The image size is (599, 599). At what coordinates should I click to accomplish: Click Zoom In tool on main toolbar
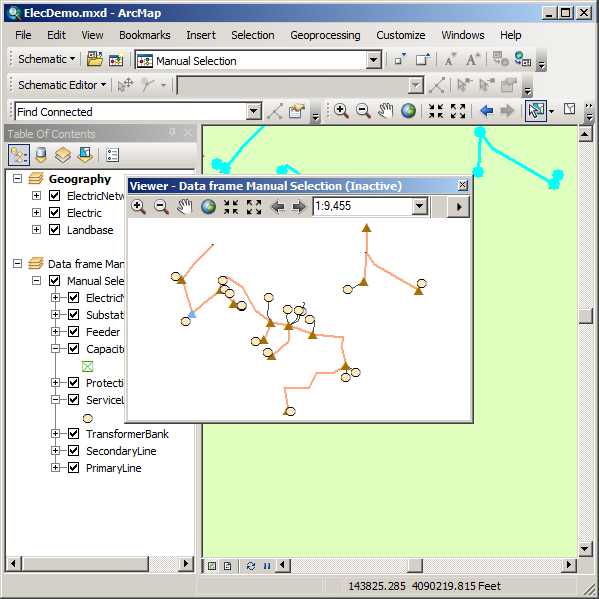(x=341, y=111)
